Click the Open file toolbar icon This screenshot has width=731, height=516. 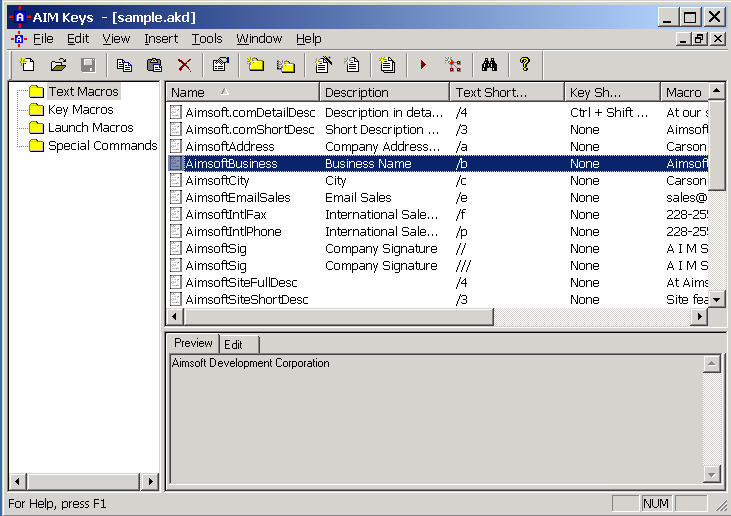(x=58, y=65)
